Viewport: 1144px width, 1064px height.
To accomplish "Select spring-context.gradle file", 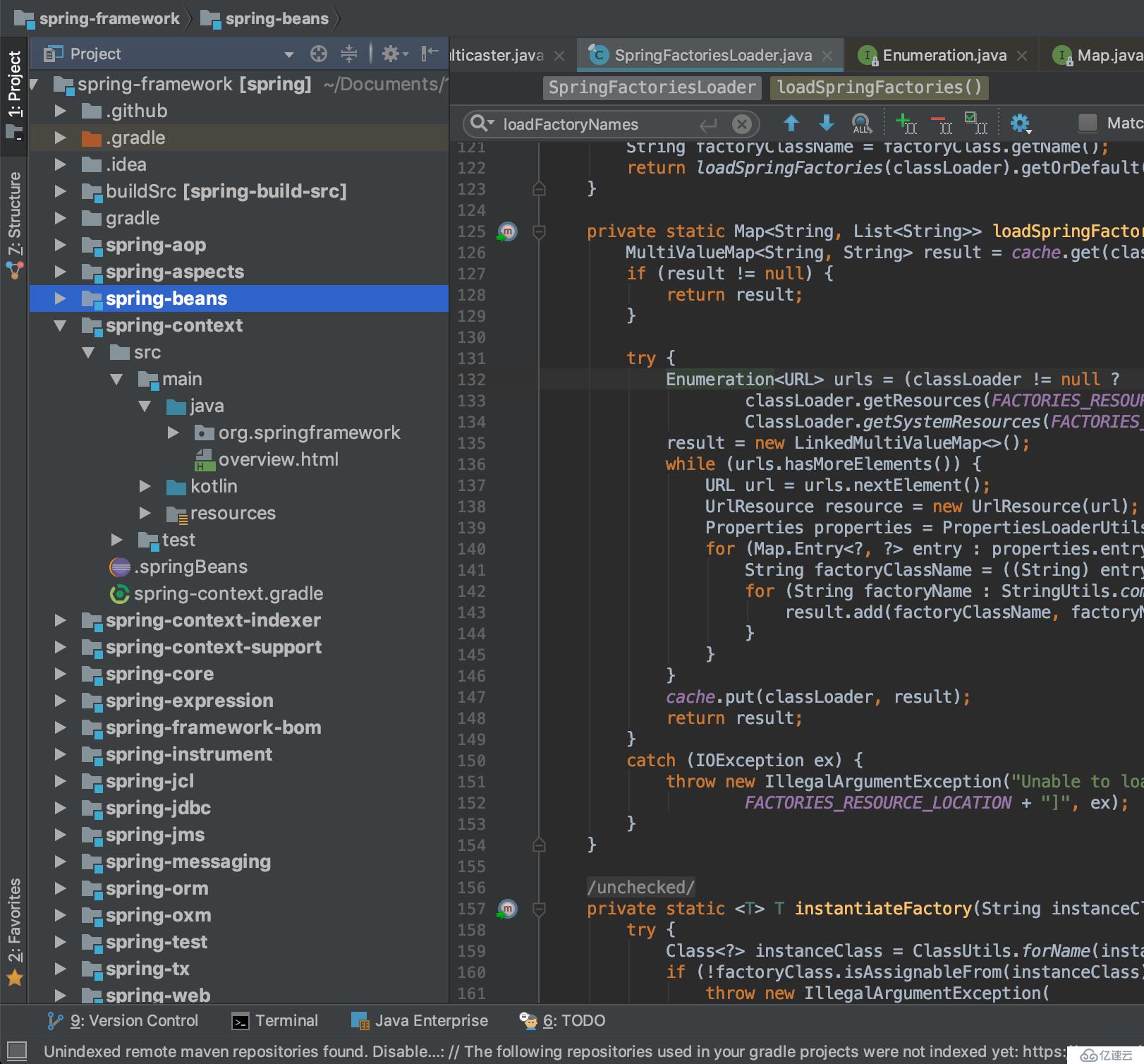I will 217,593.
